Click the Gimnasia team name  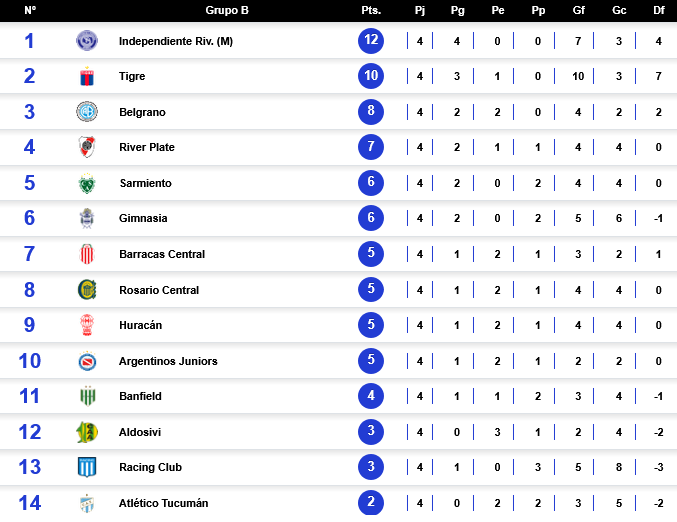tap(143, 218)
